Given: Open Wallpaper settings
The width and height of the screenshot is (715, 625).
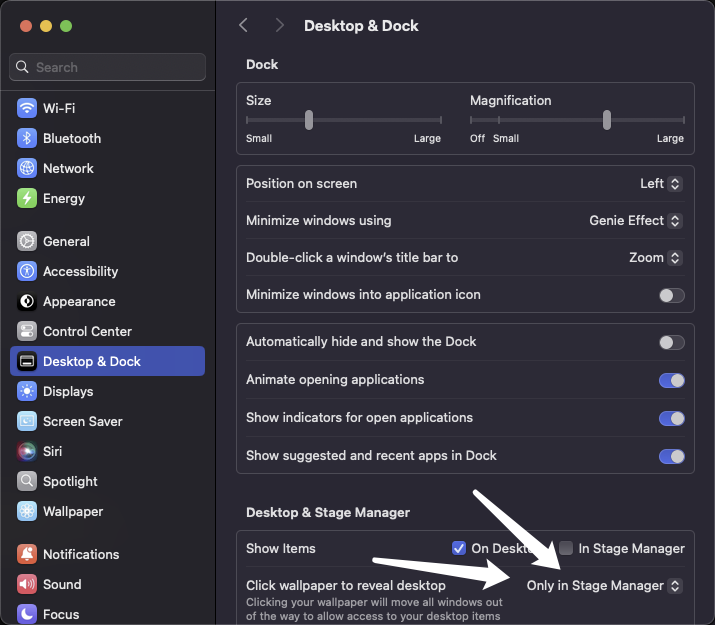Looking at the screenshot, I should [107, 511].
